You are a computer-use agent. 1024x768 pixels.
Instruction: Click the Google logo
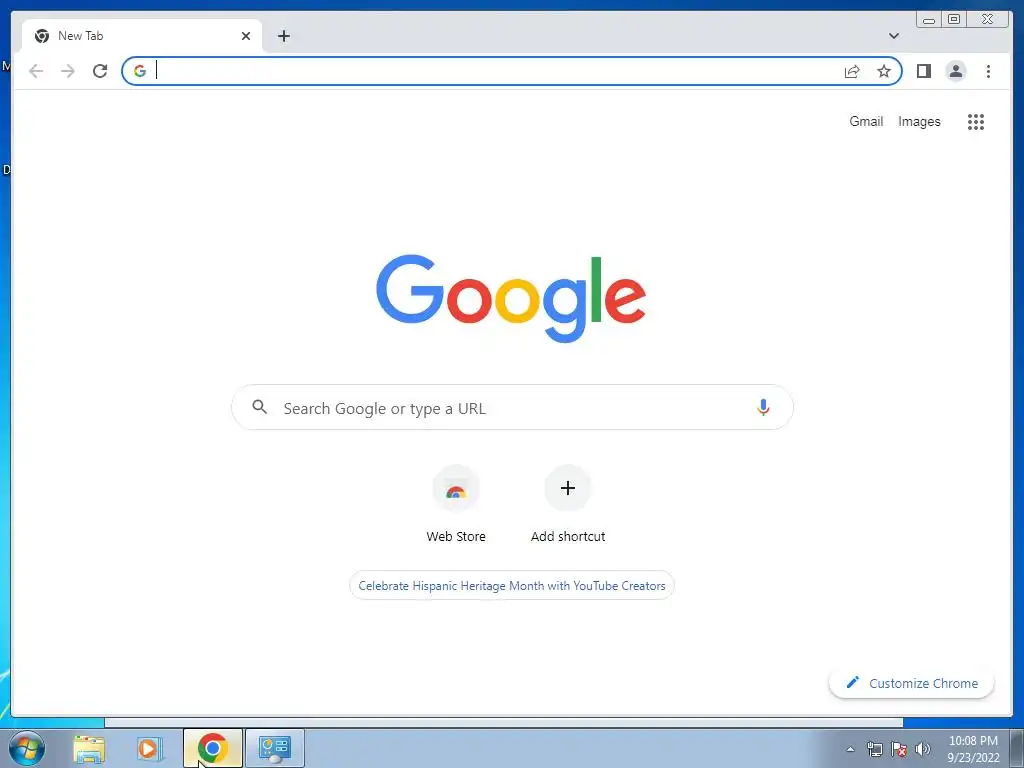coord(511,298)
